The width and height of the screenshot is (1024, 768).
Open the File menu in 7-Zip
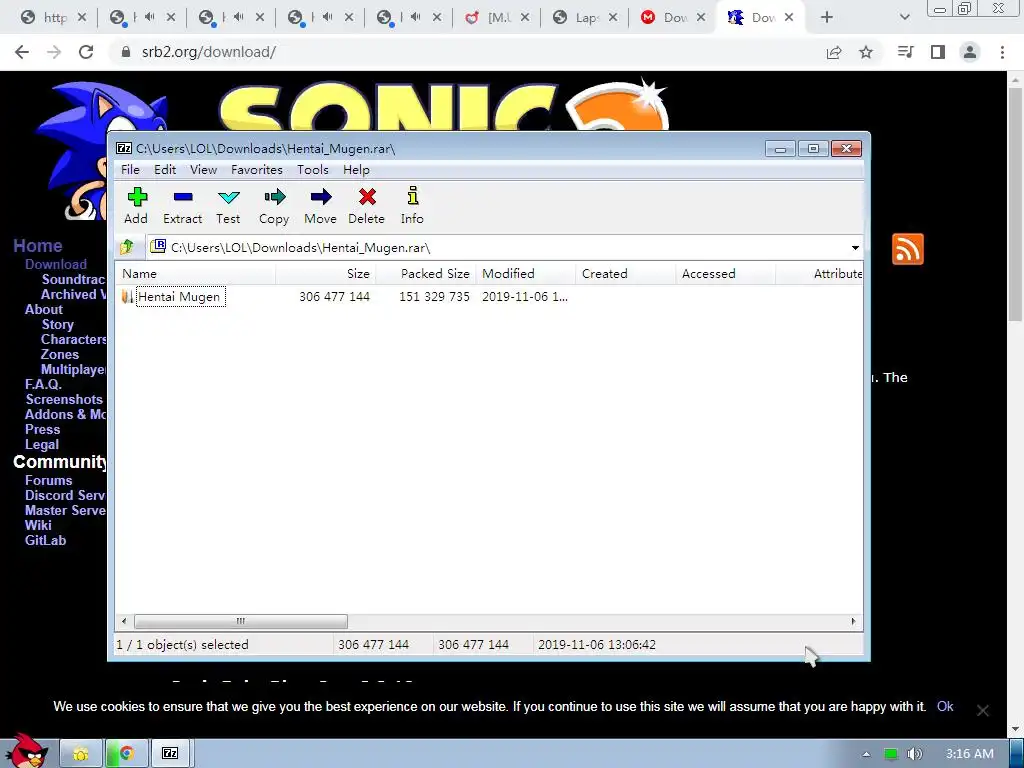130,170
